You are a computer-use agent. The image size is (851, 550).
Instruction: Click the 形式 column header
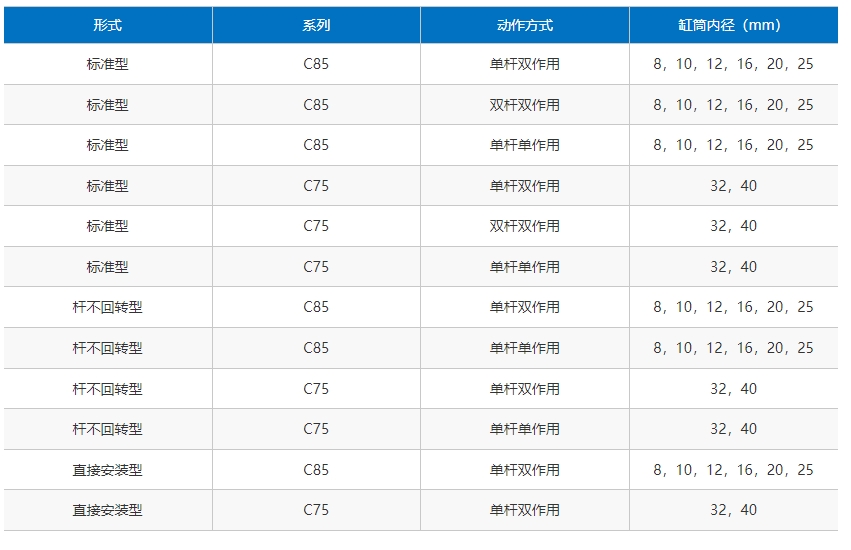tap(107, 26)
